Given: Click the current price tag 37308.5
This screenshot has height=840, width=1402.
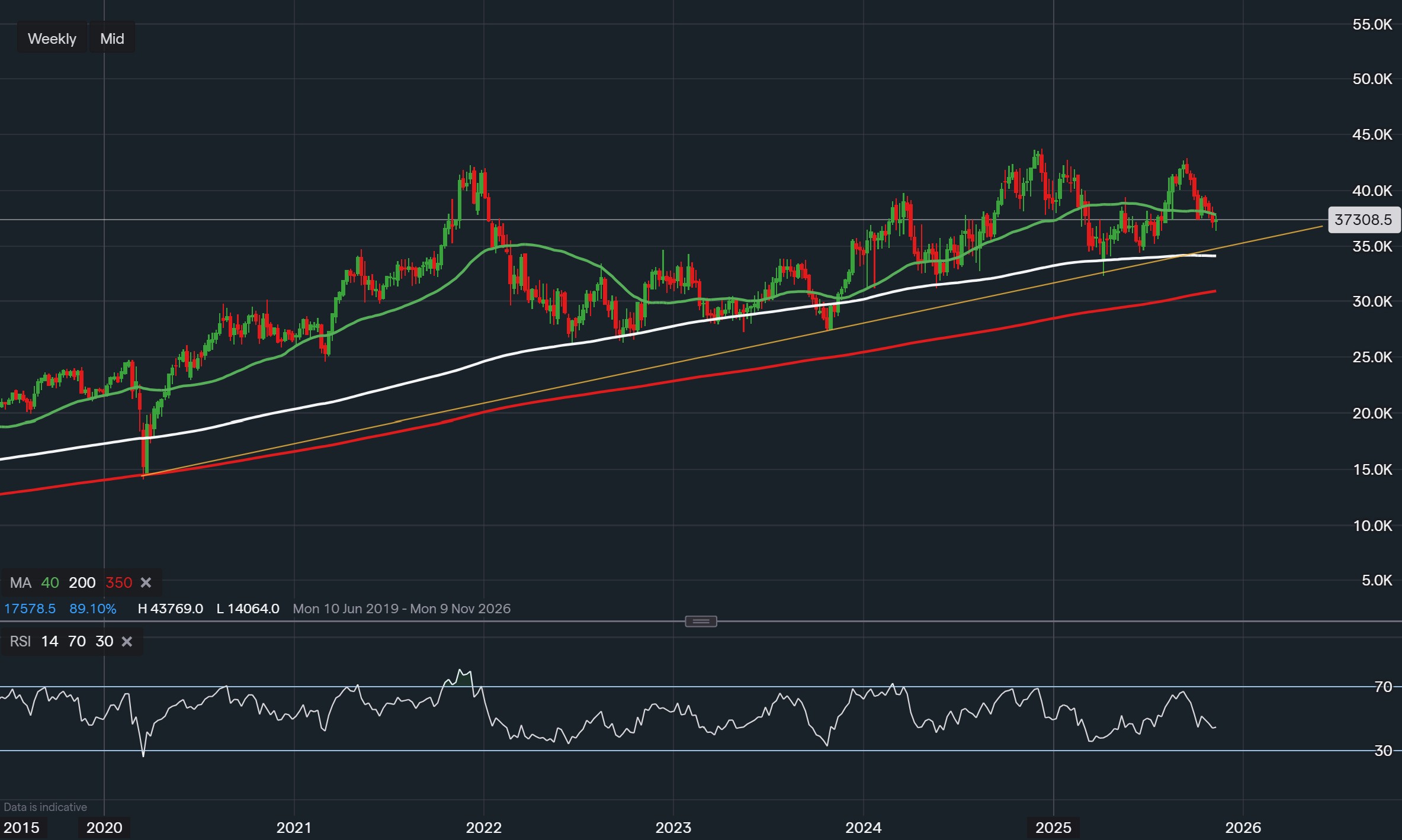Looking at the screenshot, I should [x=1363, y=220].
